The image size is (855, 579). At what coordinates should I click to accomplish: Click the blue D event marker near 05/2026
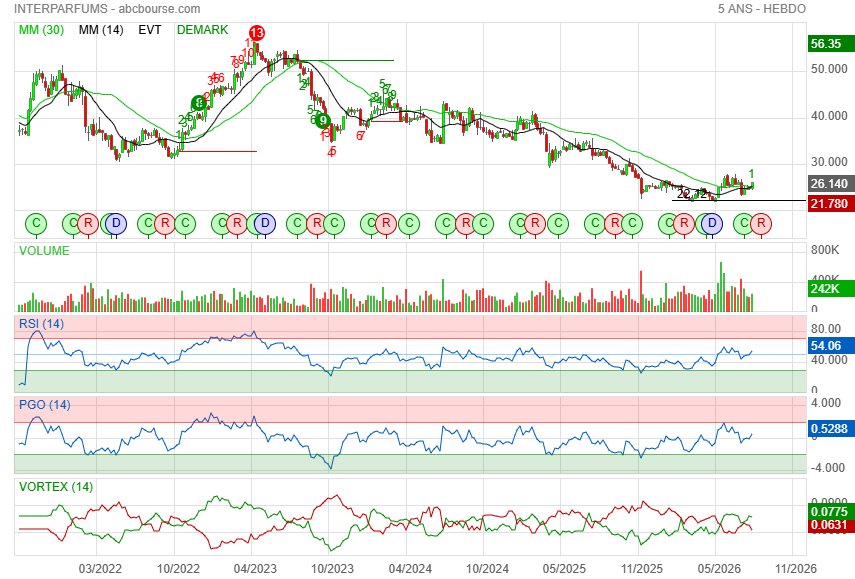click(x=712, y=224)
